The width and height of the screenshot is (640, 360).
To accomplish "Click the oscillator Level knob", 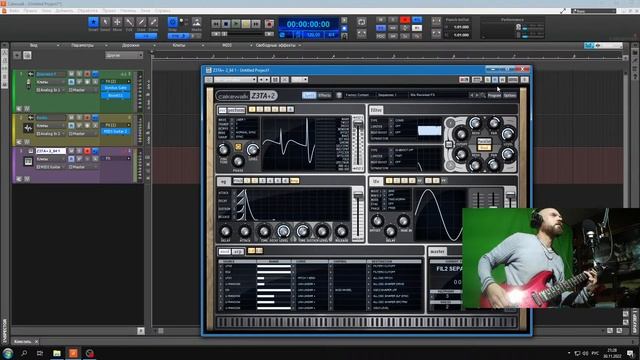I will pyautogui.click(x=253, y=150).
